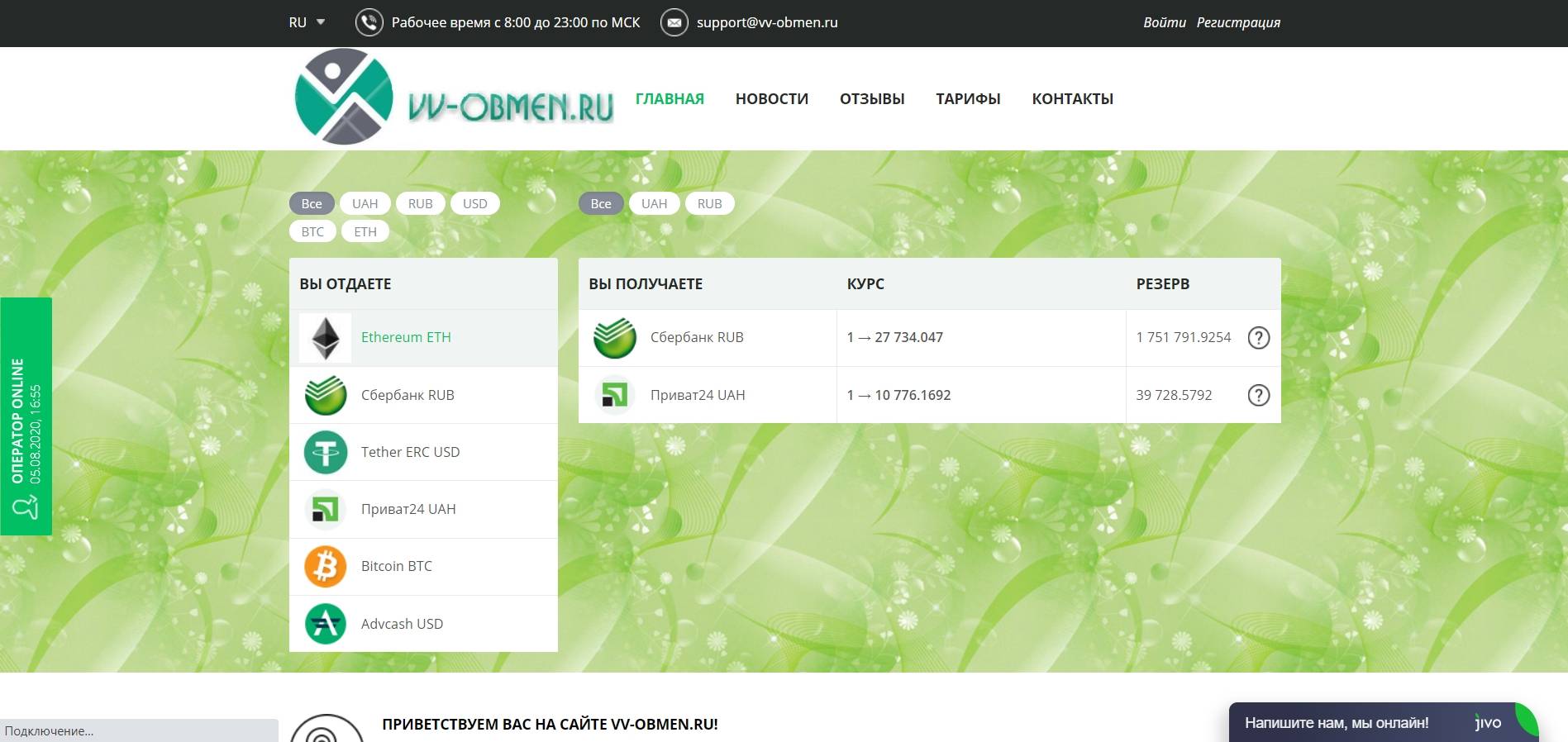1568x742 pixels.
Task: Open the КОНТАКТЫ menu item
Action: coord(1072,99)
